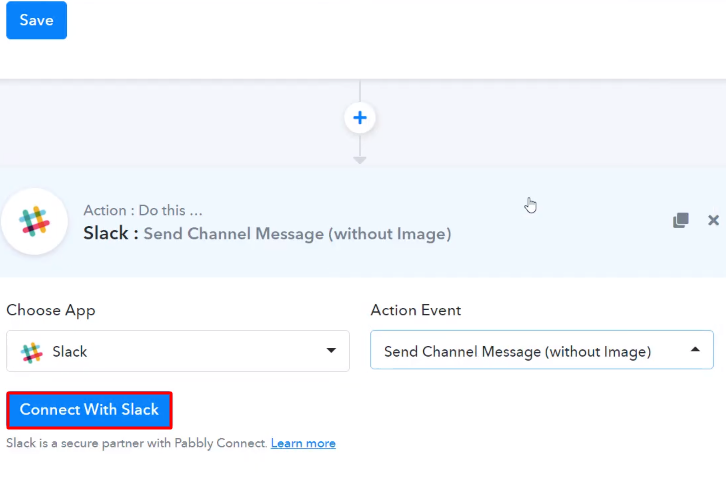Click Connect With Slack button
Viewport: 726px width, 500px height.
click(89, 410)
